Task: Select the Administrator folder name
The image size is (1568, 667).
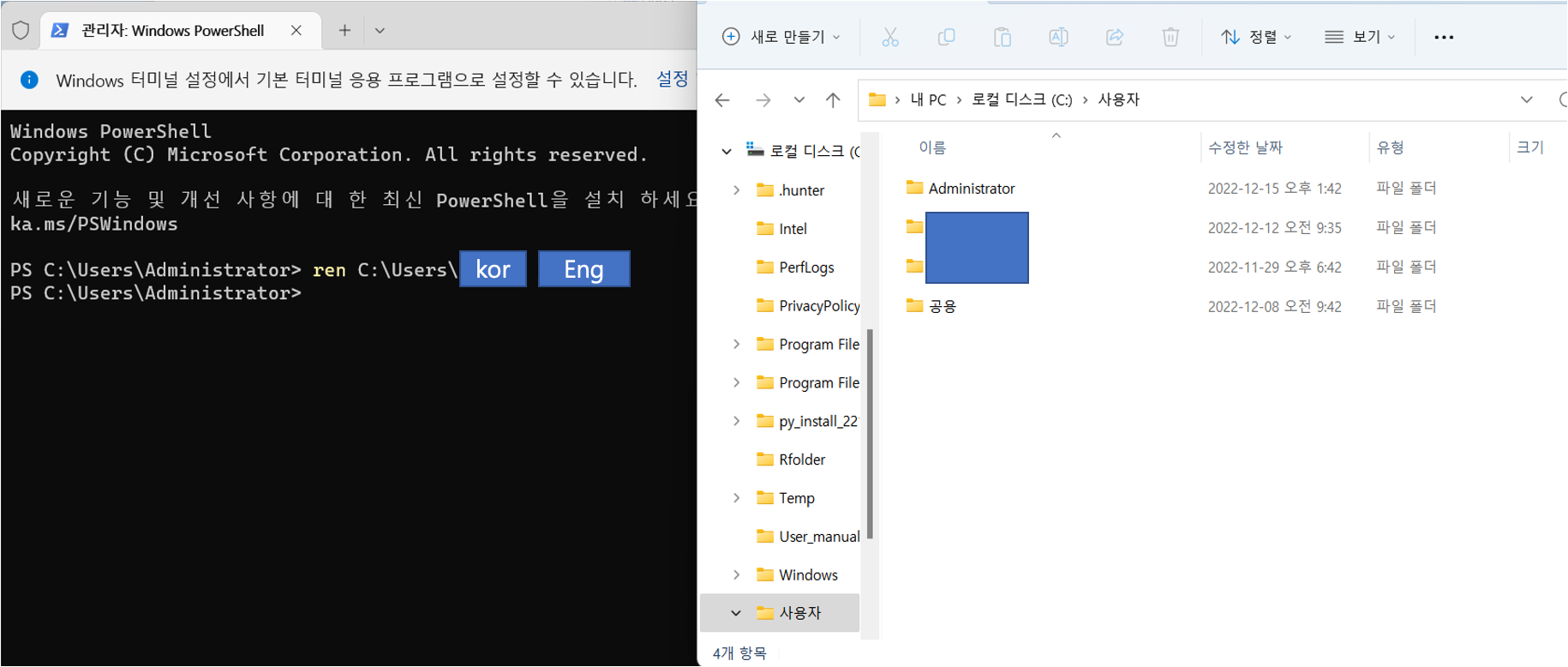Action: coord(972,188)
